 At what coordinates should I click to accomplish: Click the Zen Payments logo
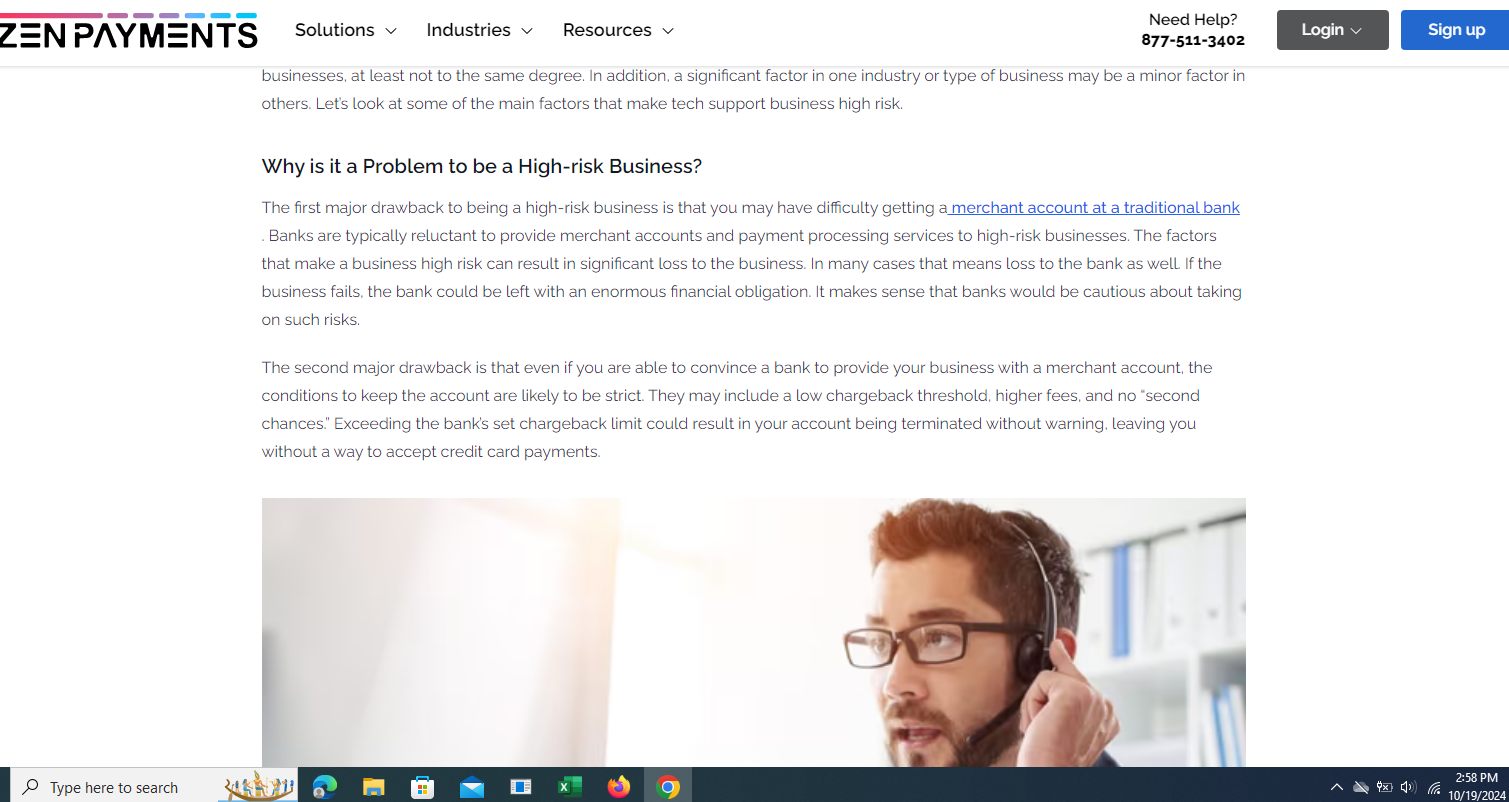pyautogui.click(x=129, y=31)
